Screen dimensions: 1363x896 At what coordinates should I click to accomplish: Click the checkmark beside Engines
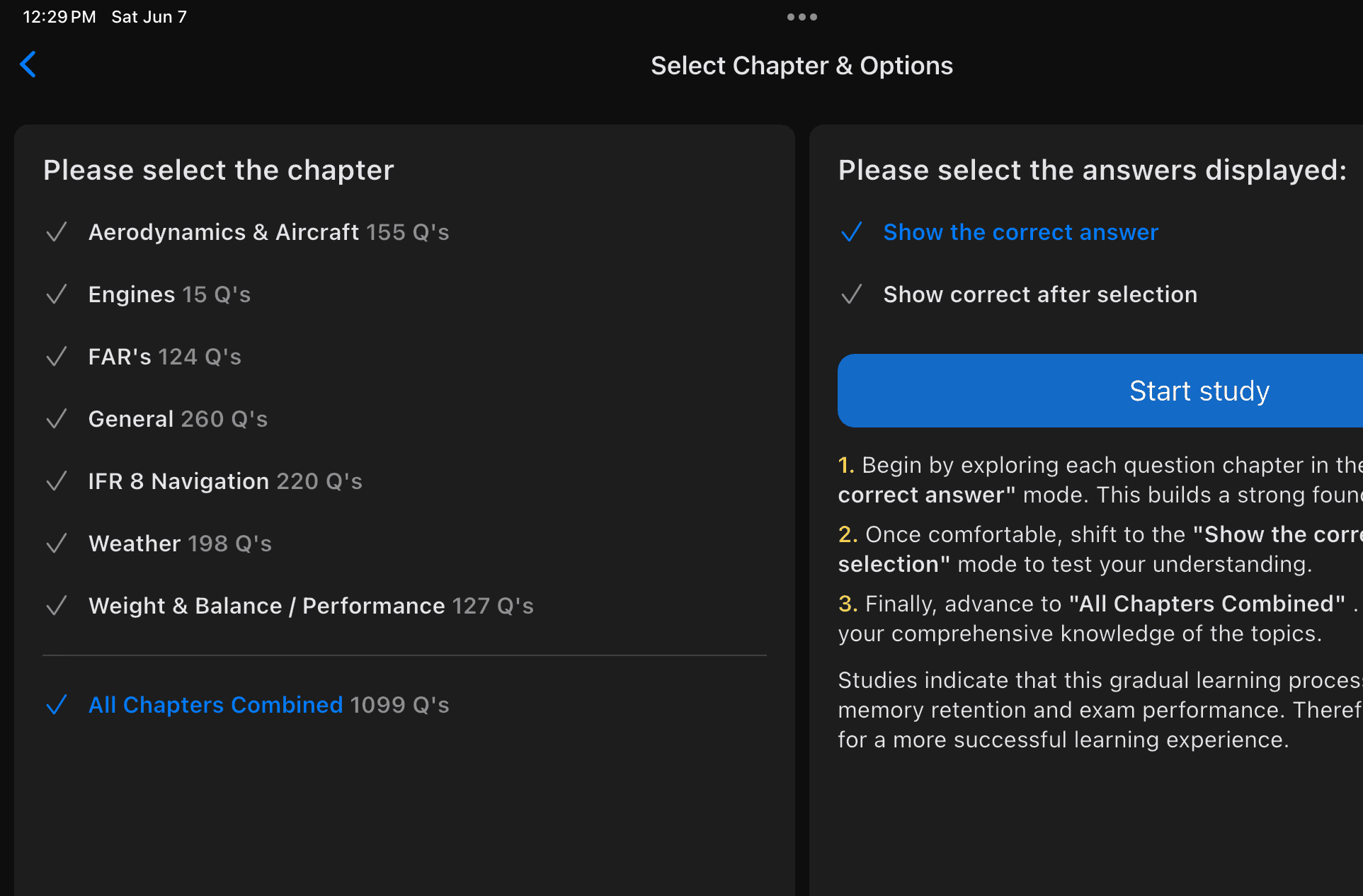(x=57, y=294)
